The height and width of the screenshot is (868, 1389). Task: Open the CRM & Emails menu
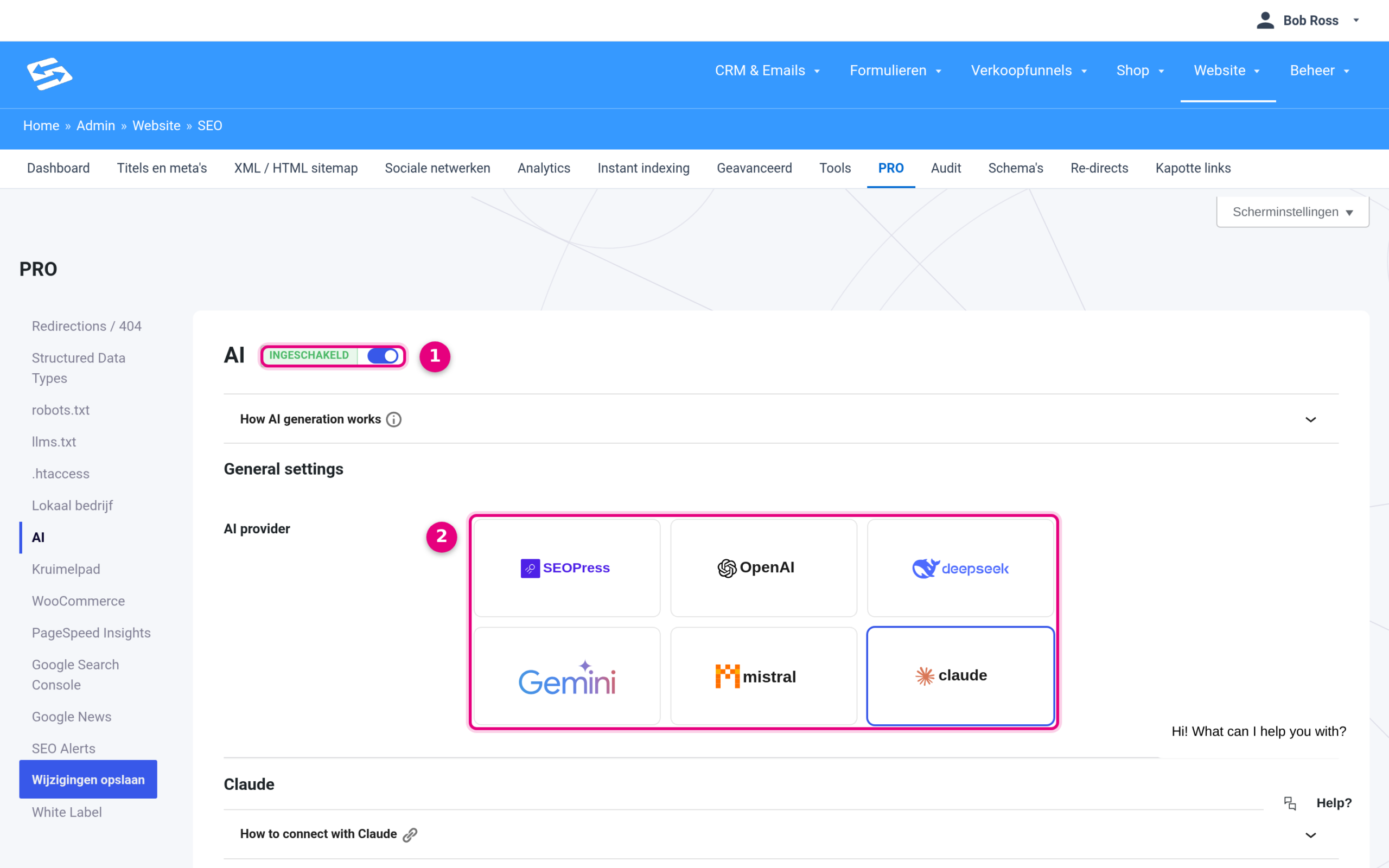(x=767, y=71)
